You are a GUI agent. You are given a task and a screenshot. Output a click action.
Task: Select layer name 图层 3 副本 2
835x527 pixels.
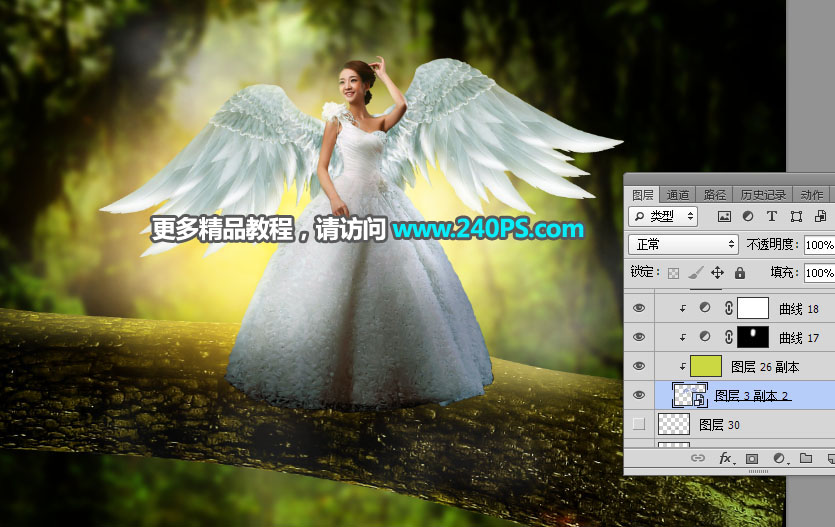click(752, 396)
